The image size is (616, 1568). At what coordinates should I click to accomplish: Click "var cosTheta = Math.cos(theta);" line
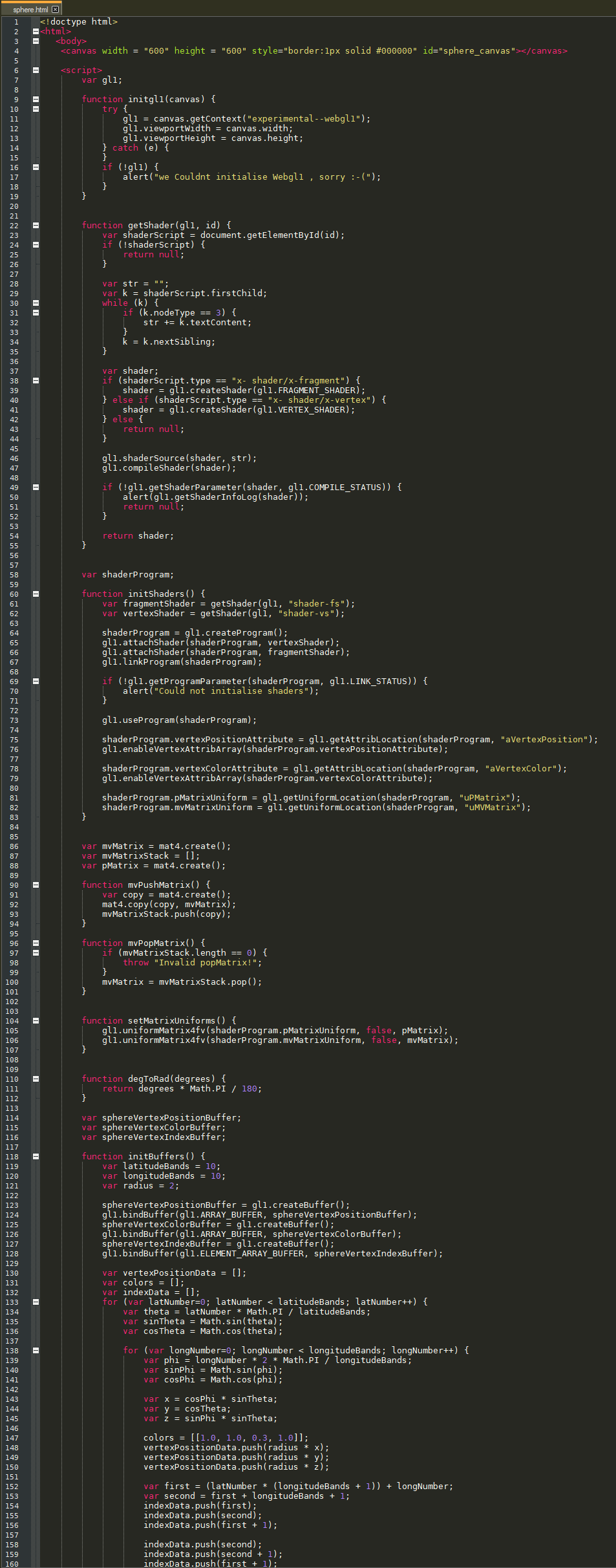click(203, 1331)
